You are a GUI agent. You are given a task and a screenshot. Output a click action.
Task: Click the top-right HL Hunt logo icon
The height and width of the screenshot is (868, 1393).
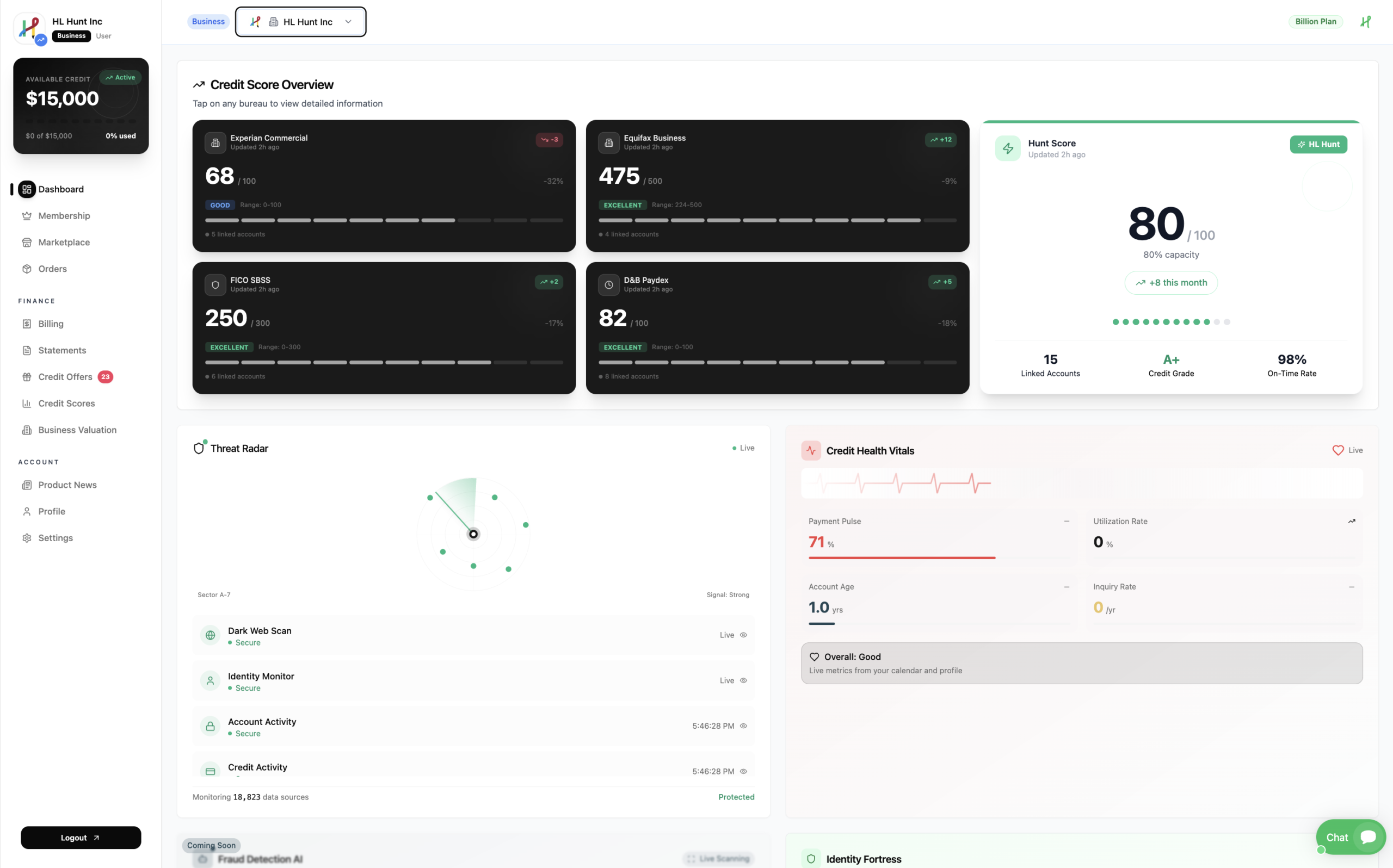(1365, 22)
